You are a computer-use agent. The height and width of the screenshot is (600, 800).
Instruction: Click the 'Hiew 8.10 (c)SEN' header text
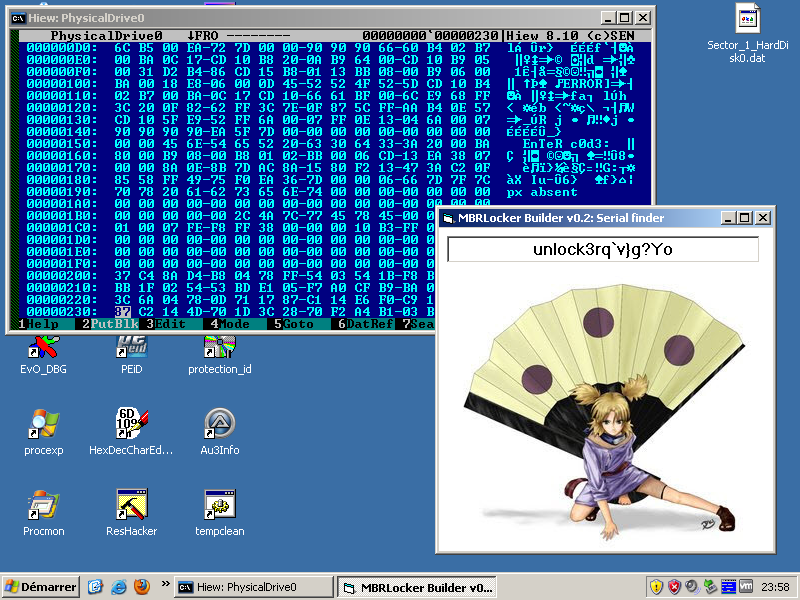570,36
